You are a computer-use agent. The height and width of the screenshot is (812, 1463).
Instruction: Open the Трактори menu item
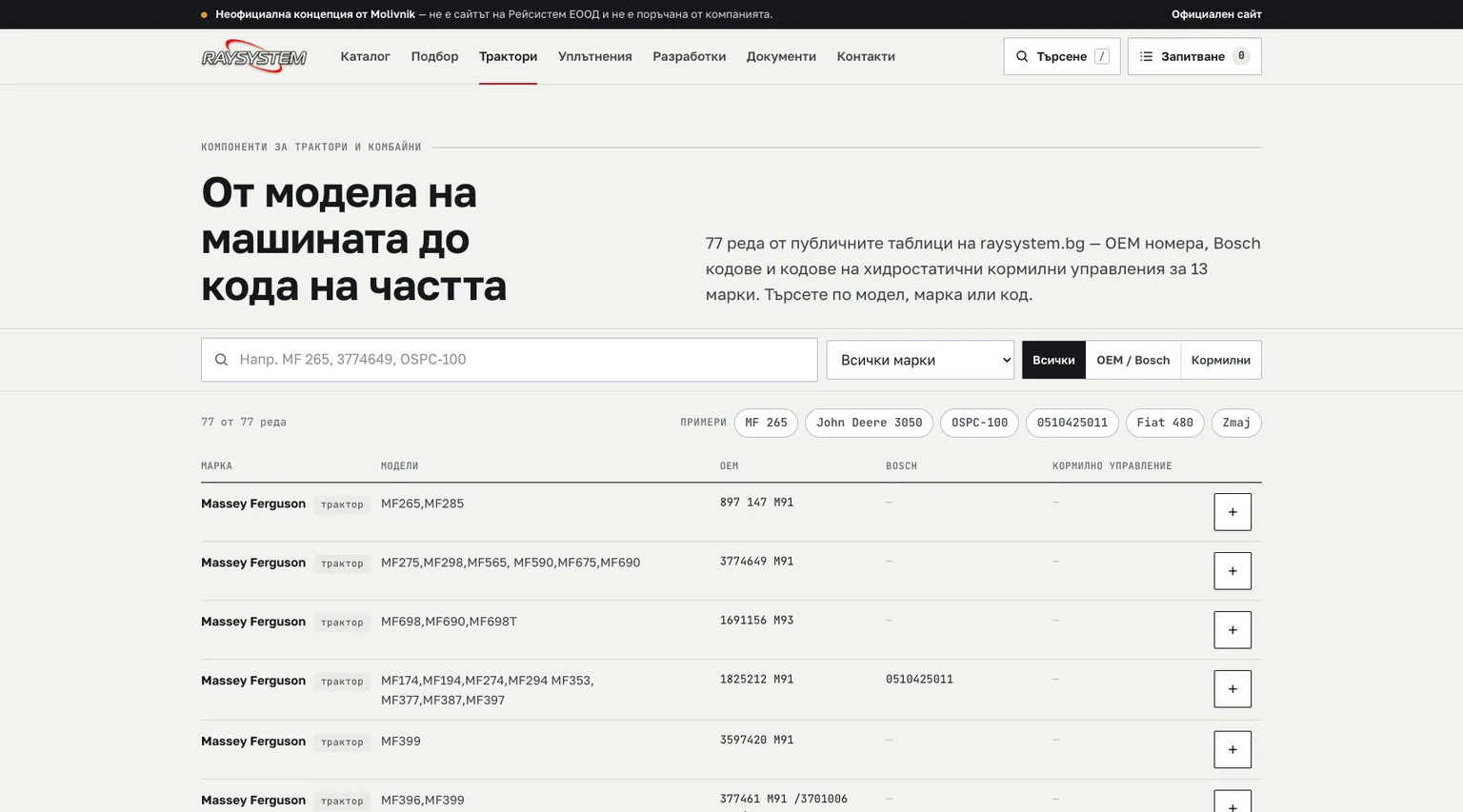pos(508,56)
